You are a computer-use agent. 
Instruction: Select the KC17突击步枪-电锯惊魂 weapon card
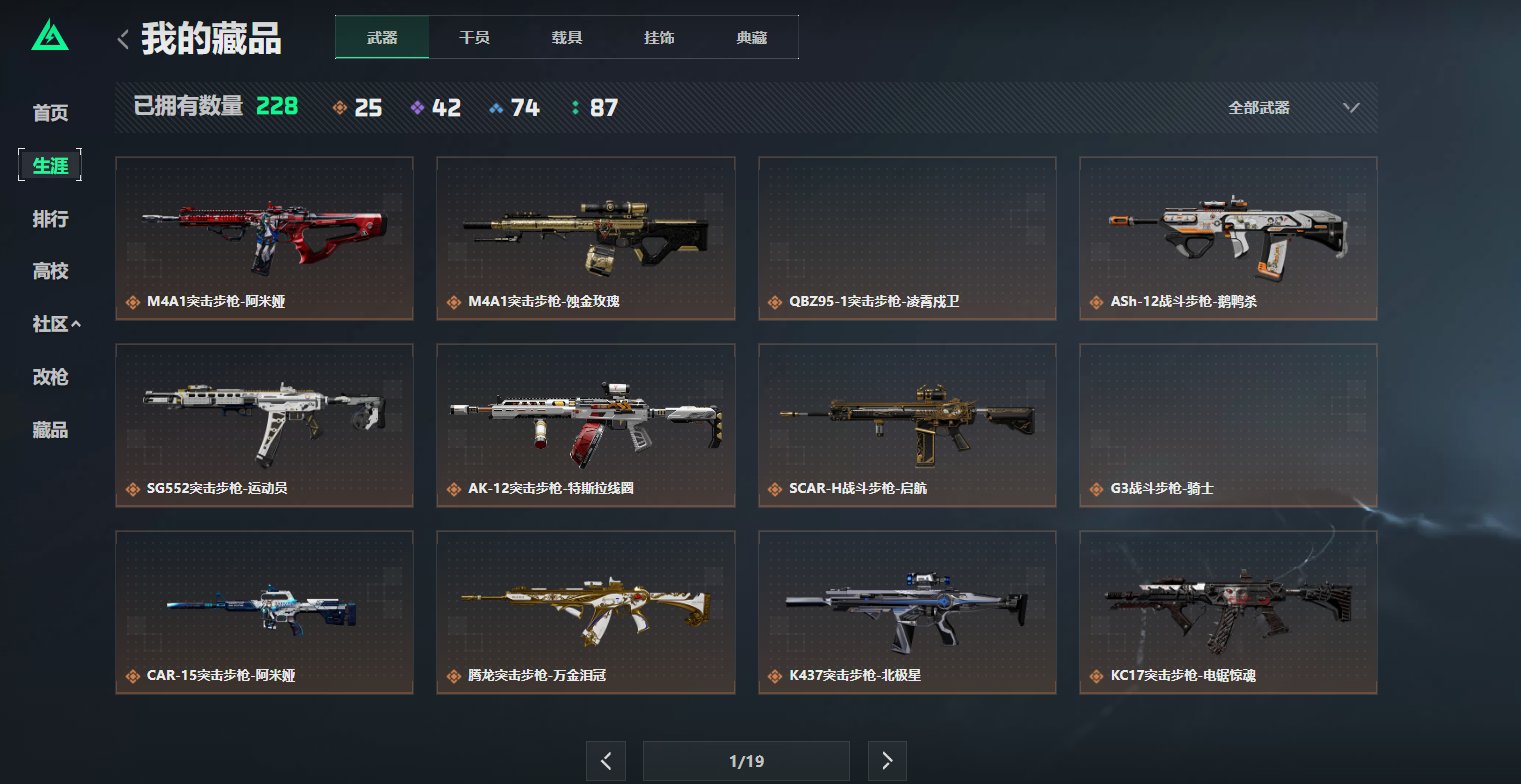1228,612
